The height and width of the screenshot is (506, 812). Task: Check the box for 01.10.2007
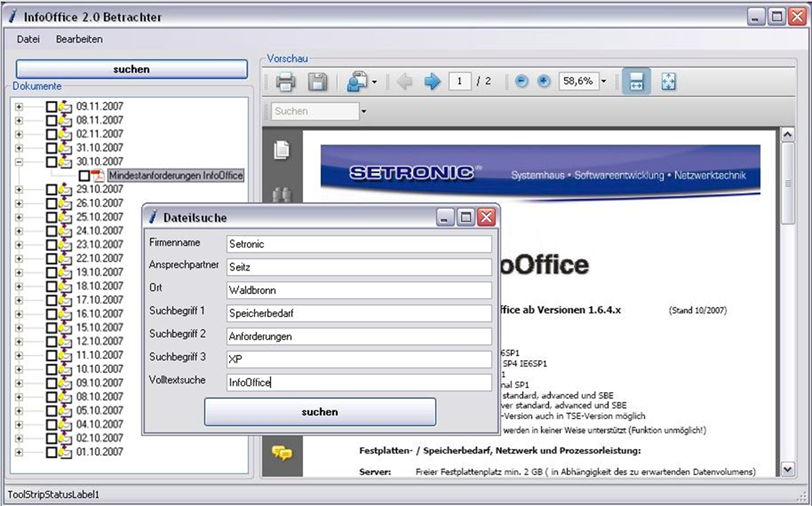(51, 452)
